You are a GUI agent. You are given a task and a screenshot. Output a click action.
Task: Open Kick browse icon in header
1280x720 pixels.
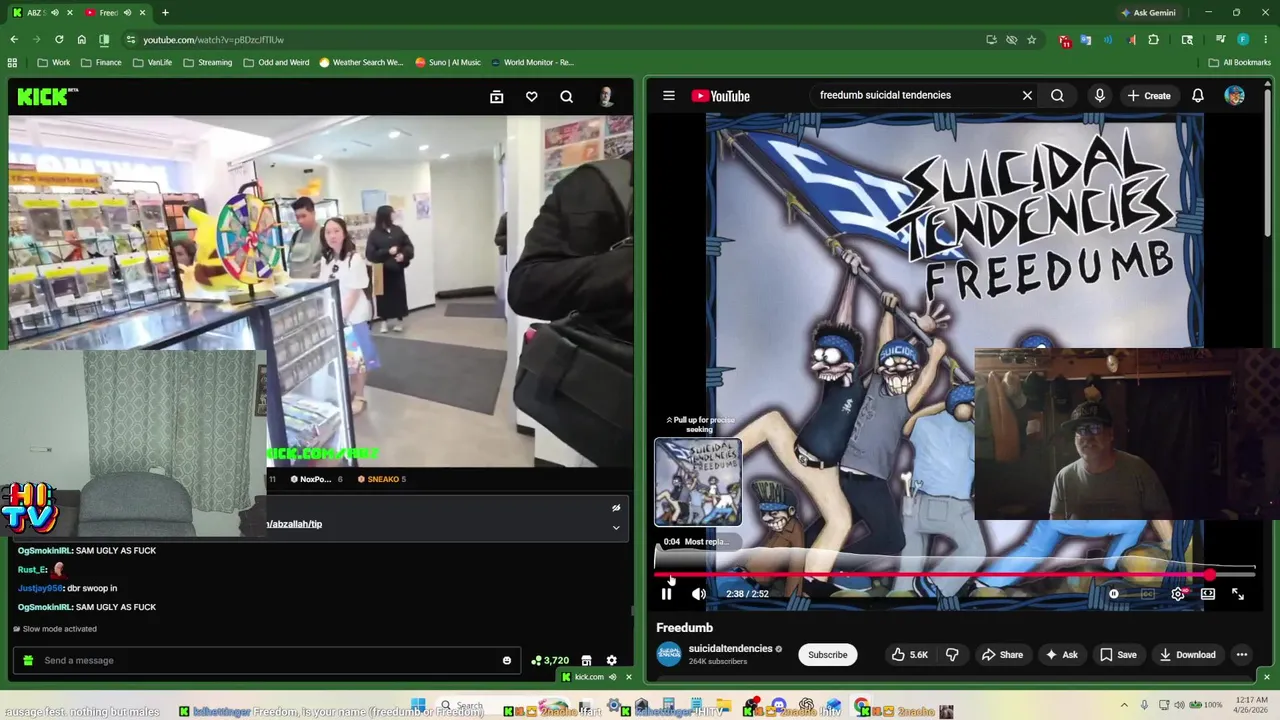pyautogui.click(x=496, y=97)
